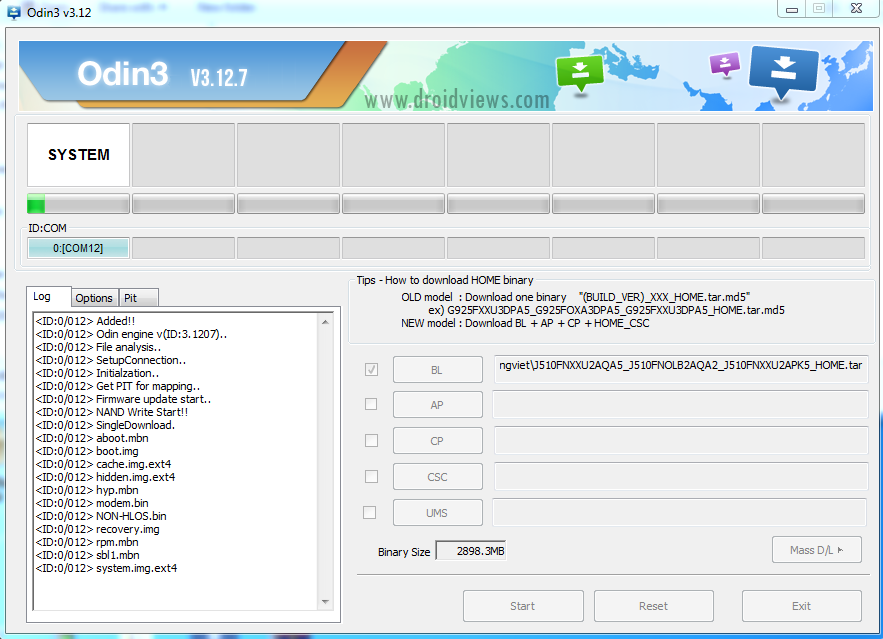Click the 'aboot.mbn' log line
The image size is (883, 639).
point(92,437)
